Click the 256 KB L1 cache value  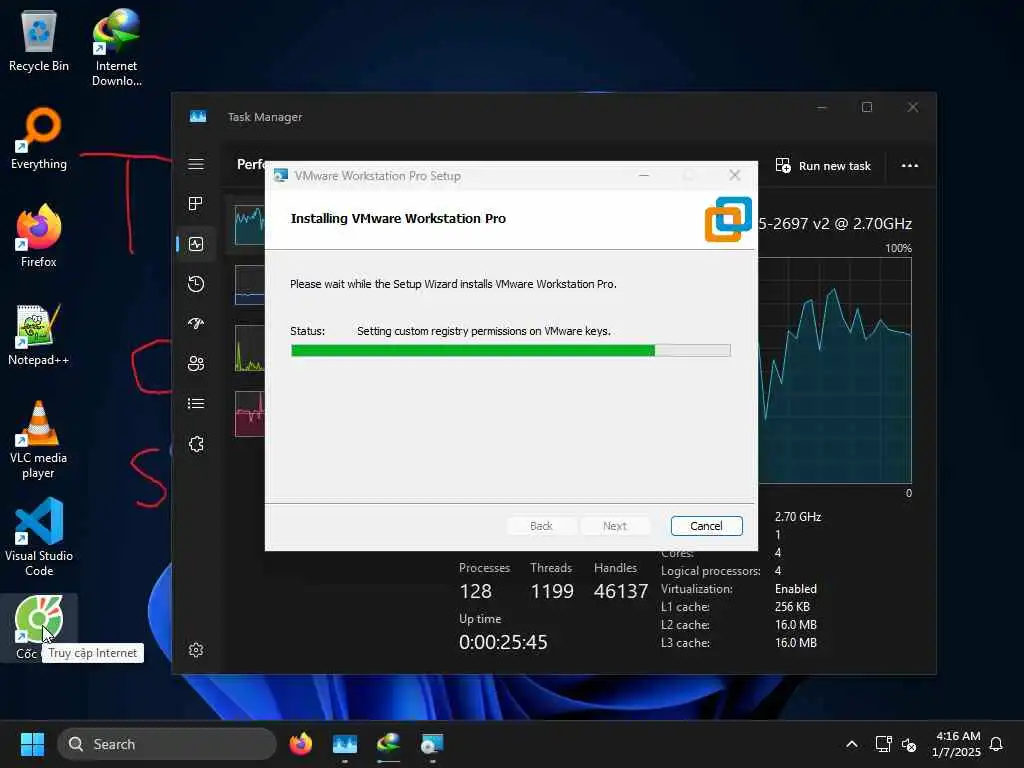(x=792, y=607)
